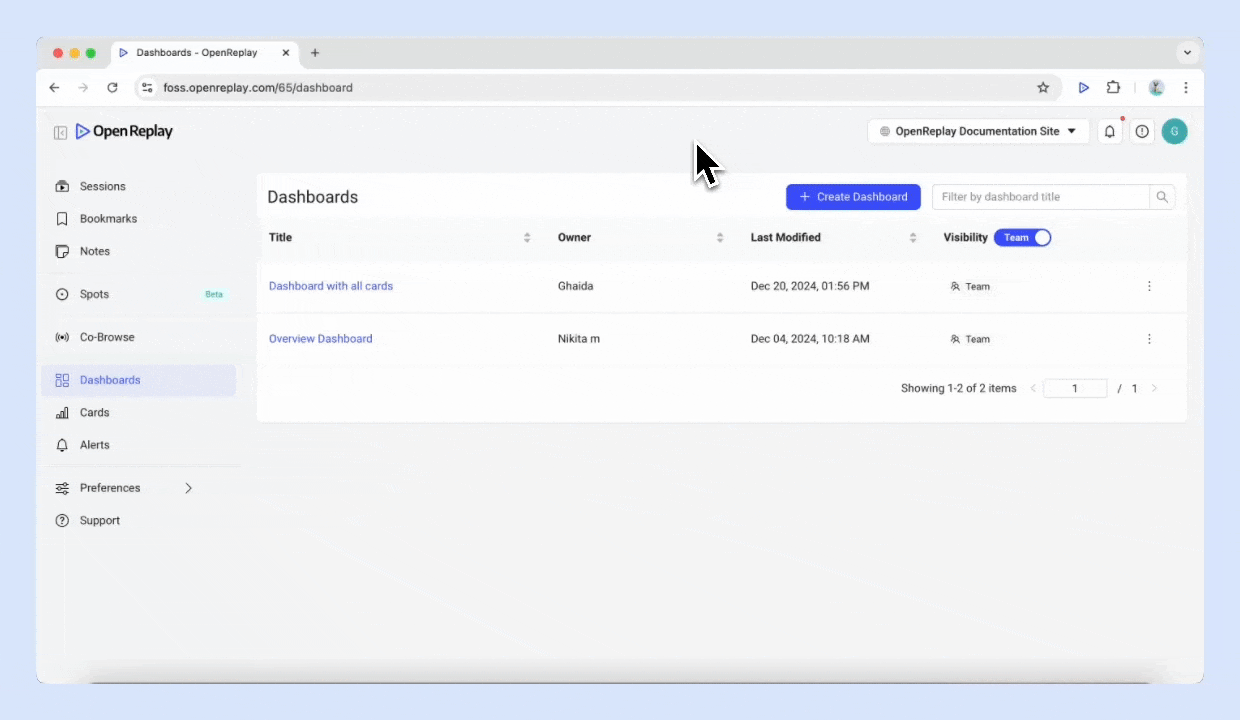
Task: Click the OpenReplay extension icon in toolbar
Action: [x=1083, y=88]
